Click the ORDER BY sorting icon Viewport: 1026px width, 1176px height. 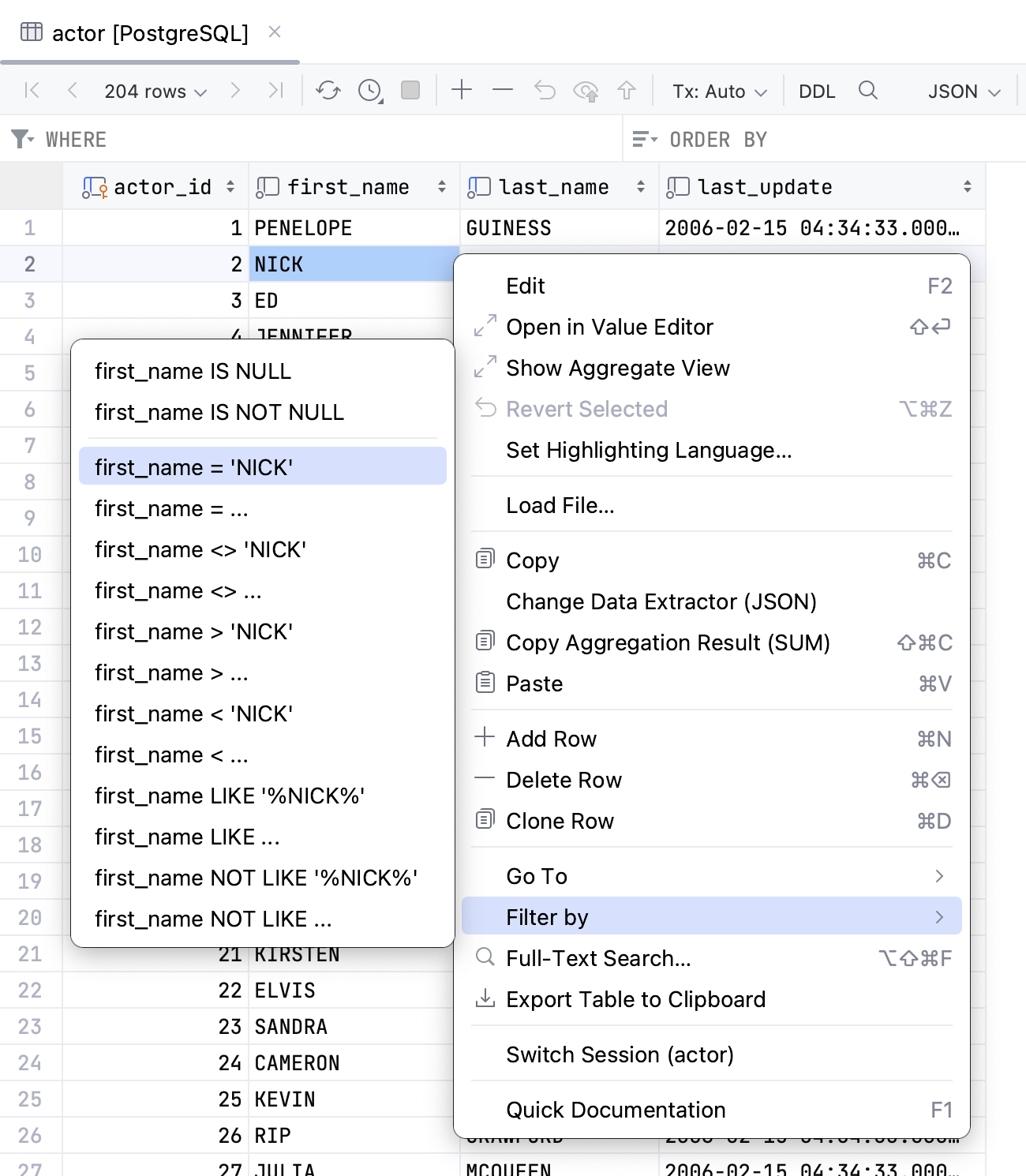click(x=644, y=139)
